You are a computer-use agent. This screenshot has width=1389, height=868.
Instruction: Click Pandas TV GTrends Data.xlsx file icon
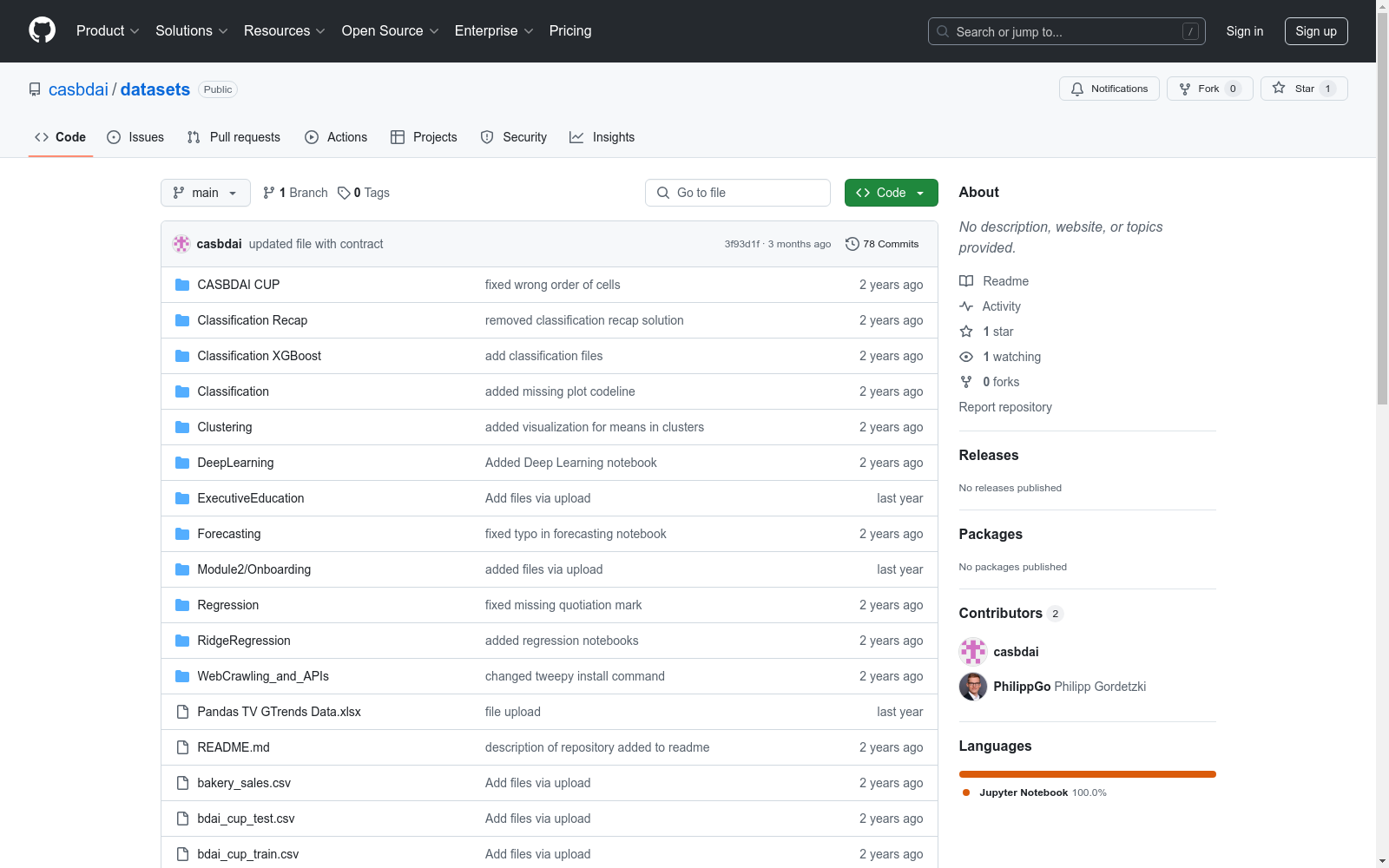point(182,712)
